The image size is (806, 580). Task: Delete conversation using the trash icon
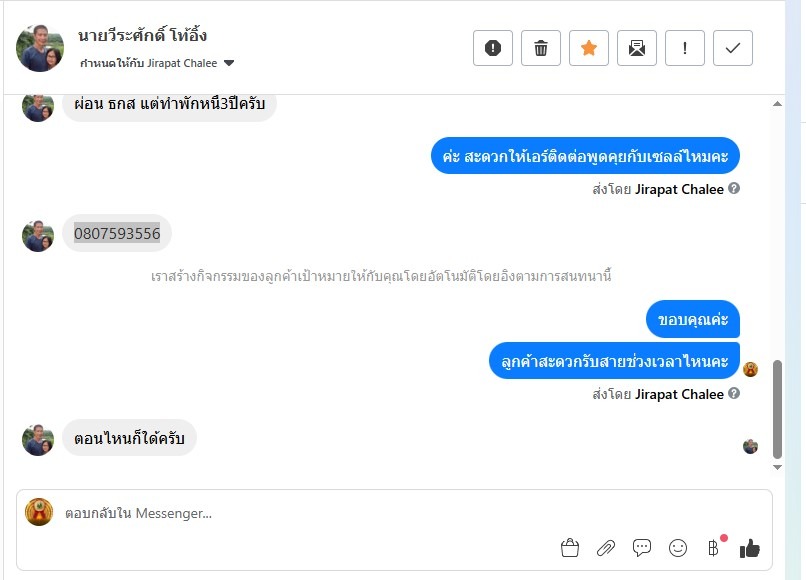[x=541, y=48]
